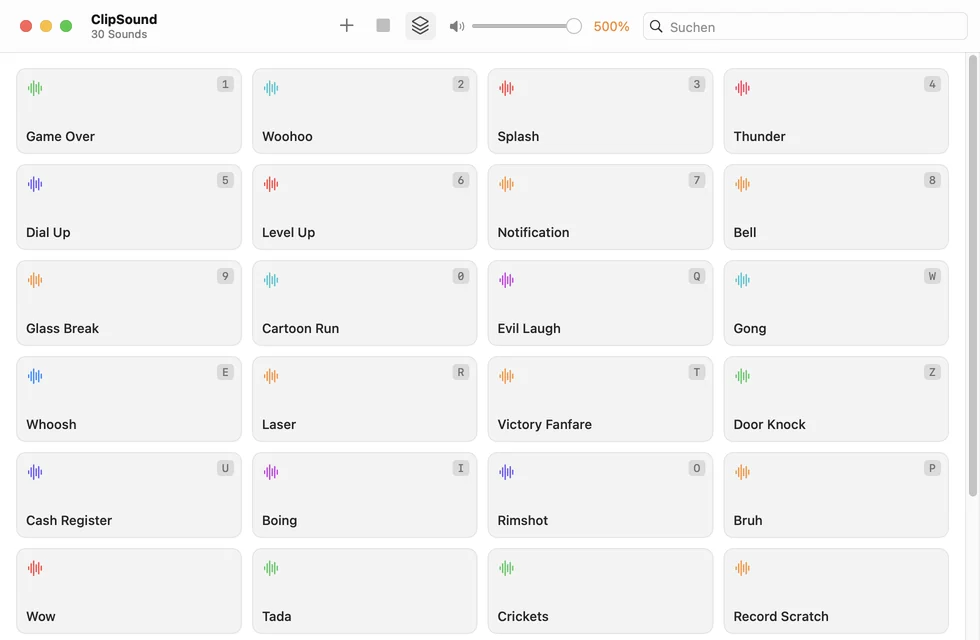Image resolution: width=980 pixels, height=640 pixels.
Task: Click the red waveform icon on Level Up
Action: 271,184
